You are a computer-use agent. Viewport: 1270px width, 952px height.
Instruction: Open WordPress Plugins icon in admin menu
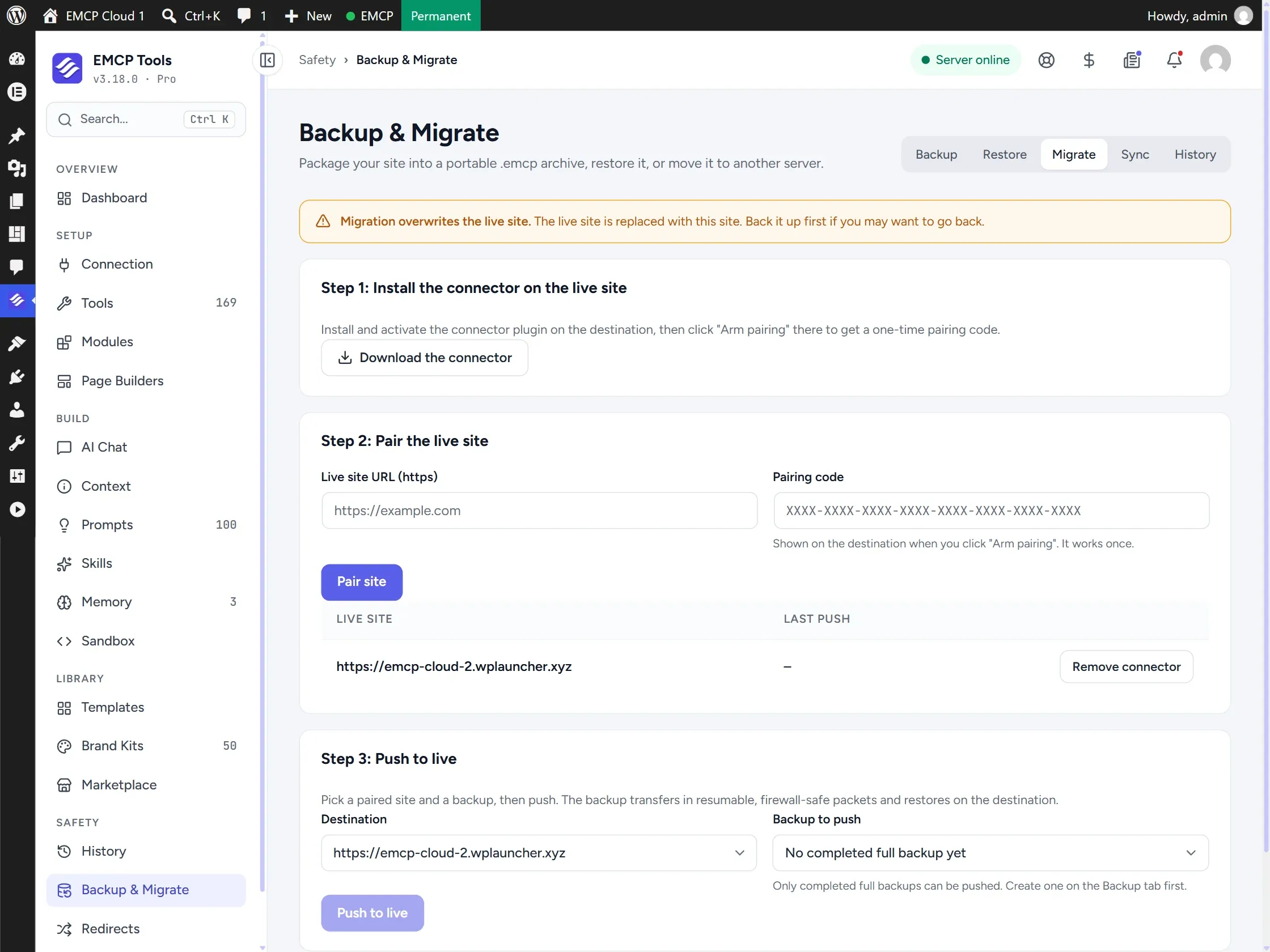(16, 377)
